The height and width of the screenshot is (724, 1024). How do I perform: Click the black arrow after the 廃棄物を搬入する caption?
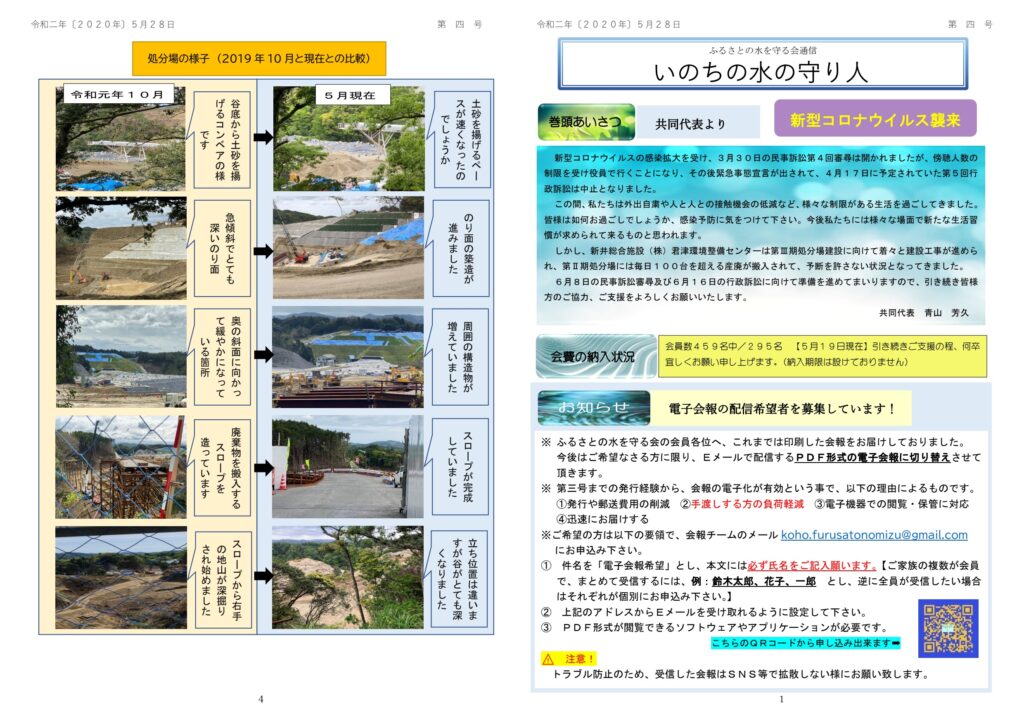(x=263, y=467)
